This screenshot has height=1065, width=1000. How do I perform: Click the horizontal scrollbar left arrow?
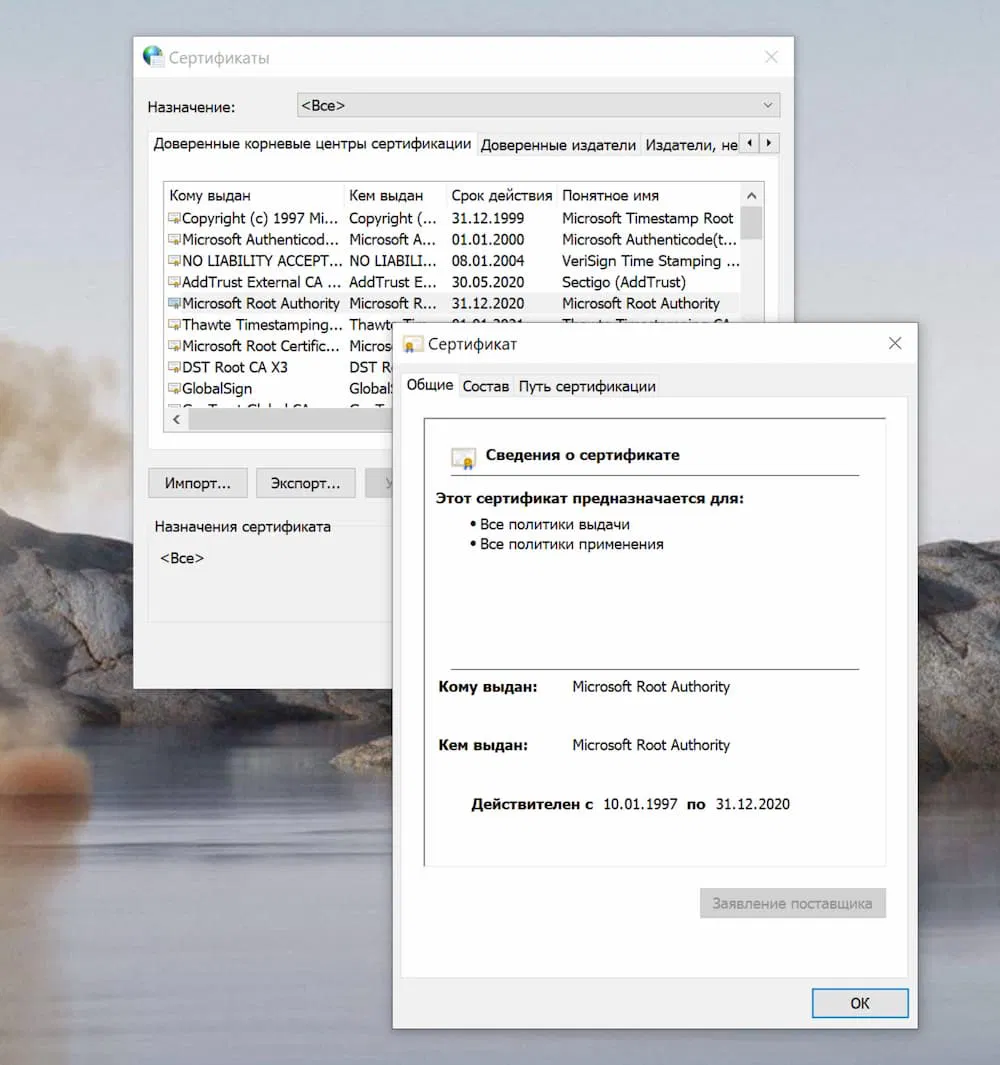pos(177,419)
